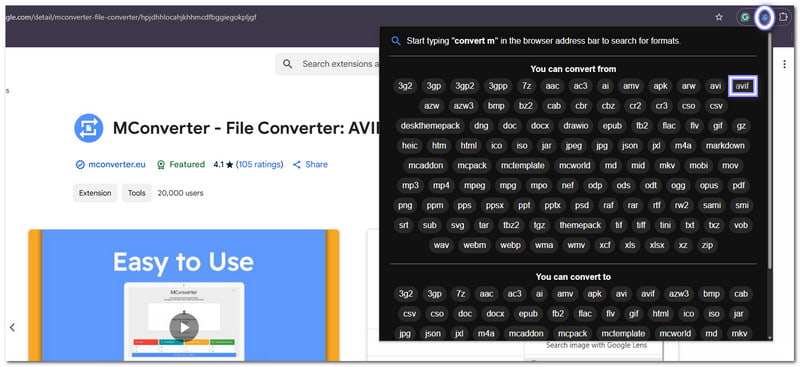Select themepack format chip

pos(580,225)
